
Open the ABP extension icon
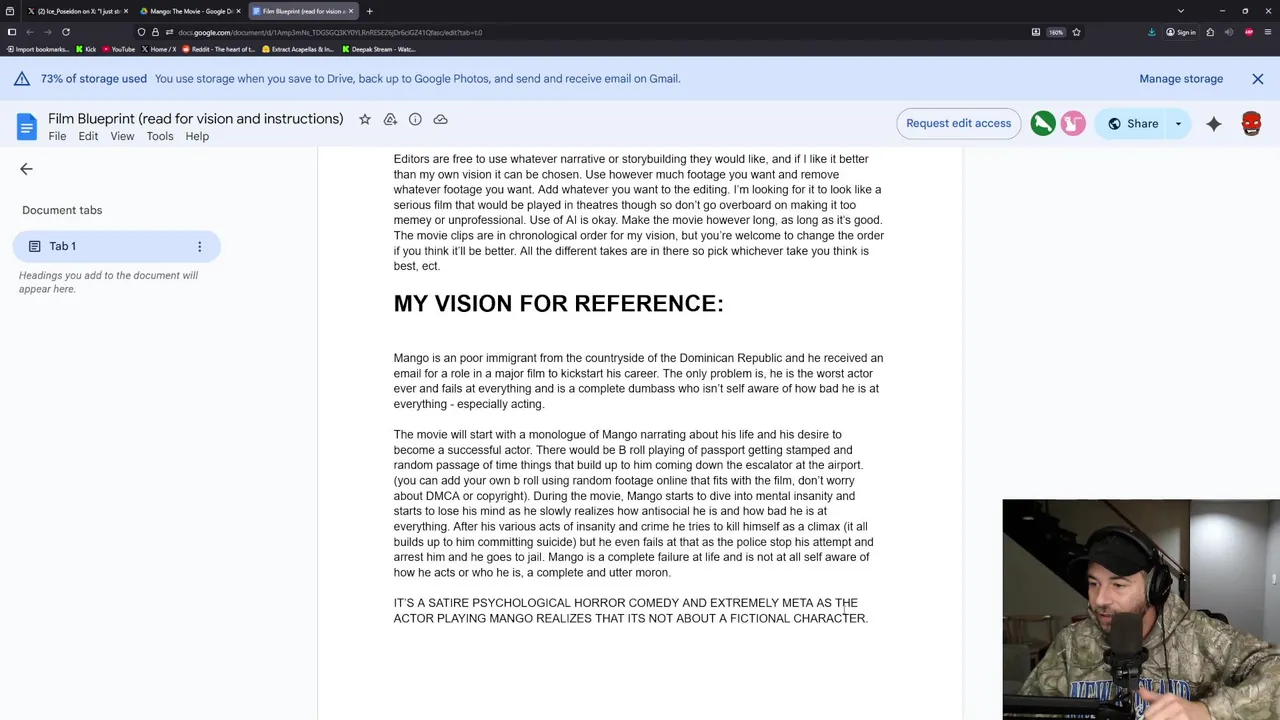click(1249, 32)
